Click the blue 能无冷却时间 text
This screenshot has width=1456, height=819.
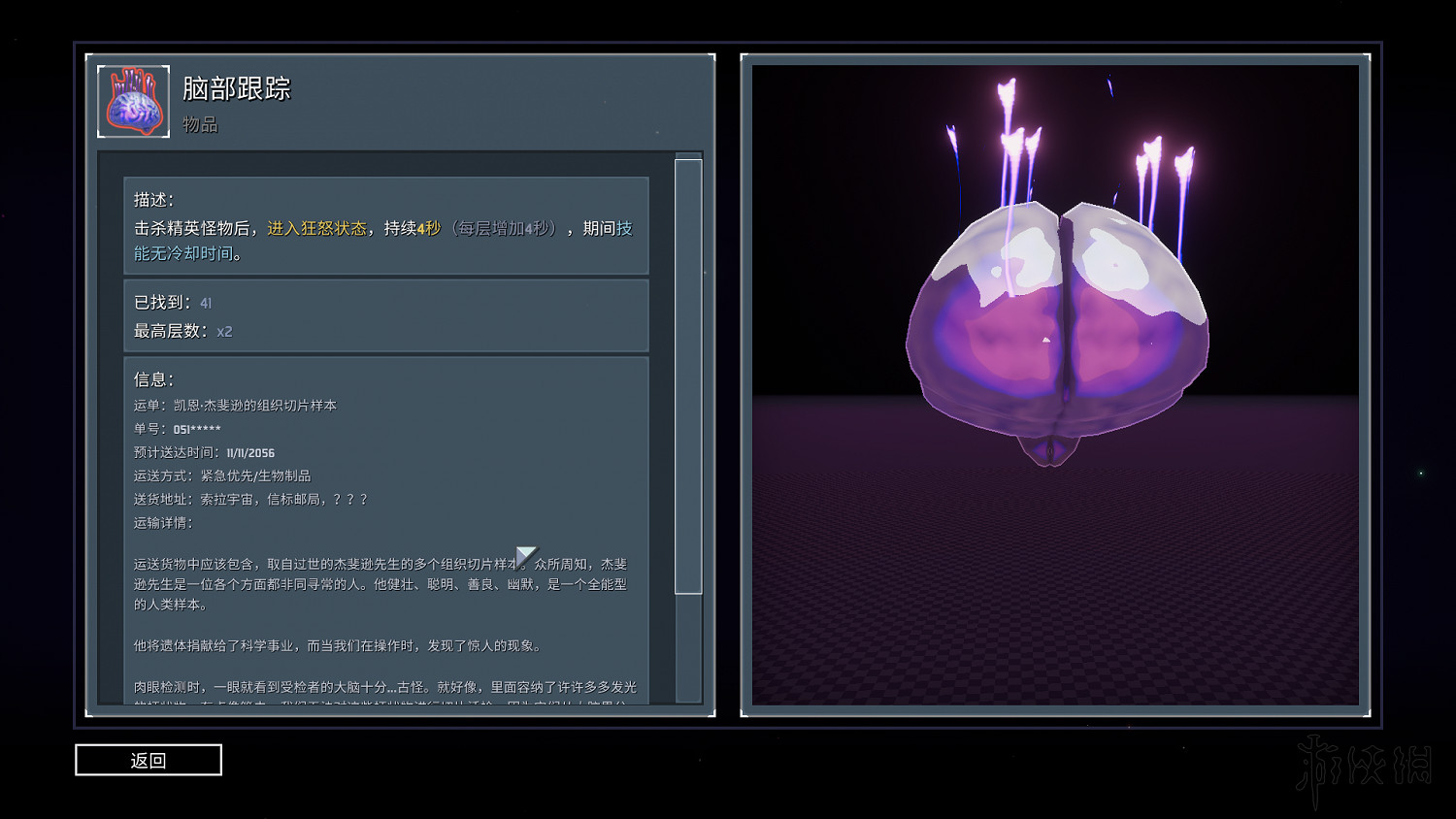coord(184,253)
